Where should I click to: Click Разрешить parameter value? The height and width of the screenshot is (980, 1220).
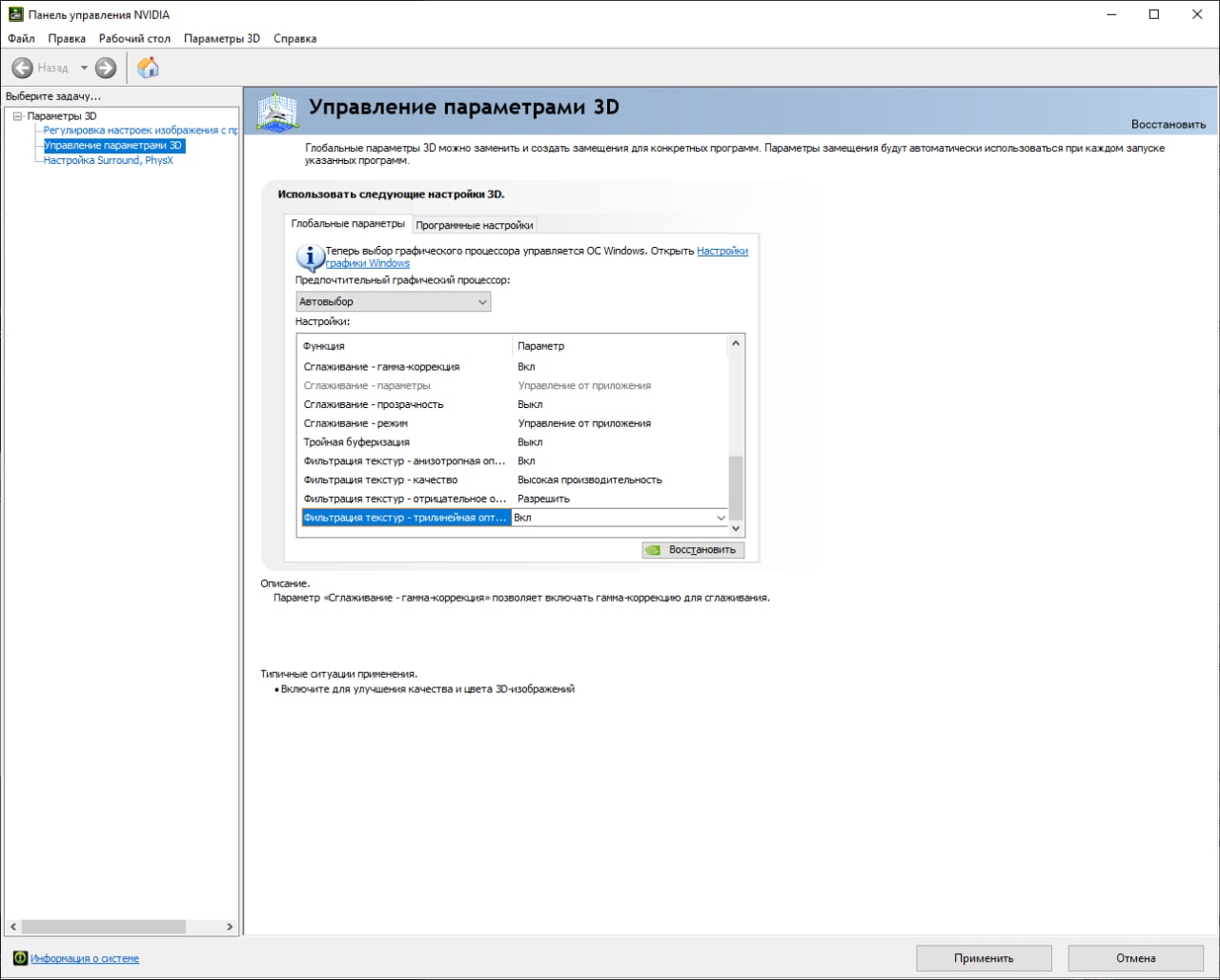pyautogui.click(x=543, y=499)
